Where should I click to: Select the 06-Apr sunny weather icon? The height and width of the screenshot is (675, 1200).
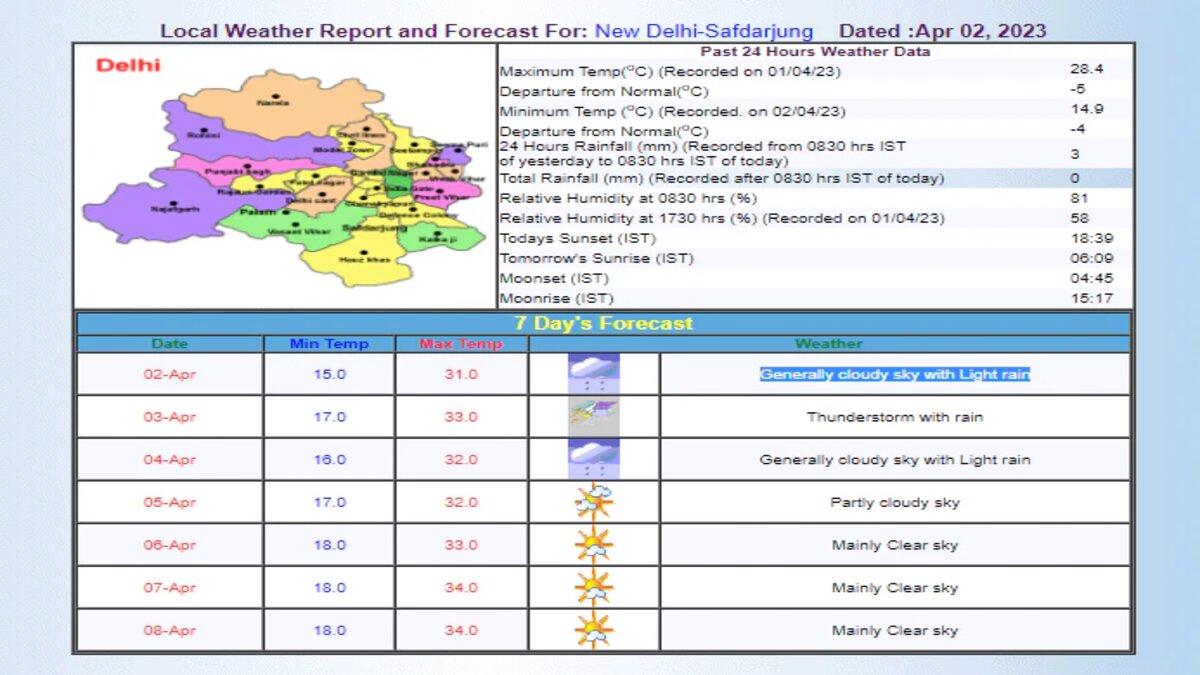[594, 545]
